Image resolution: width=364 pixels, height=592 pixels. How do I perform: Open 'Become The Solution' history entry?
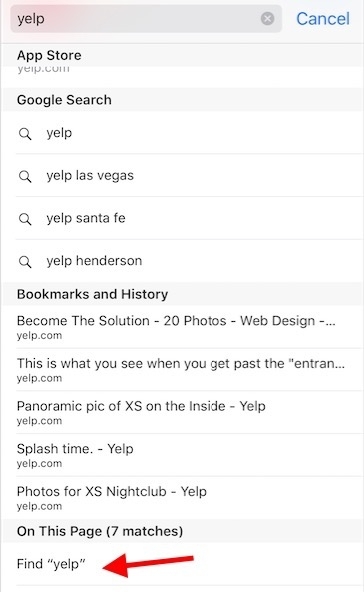point(183,327)
